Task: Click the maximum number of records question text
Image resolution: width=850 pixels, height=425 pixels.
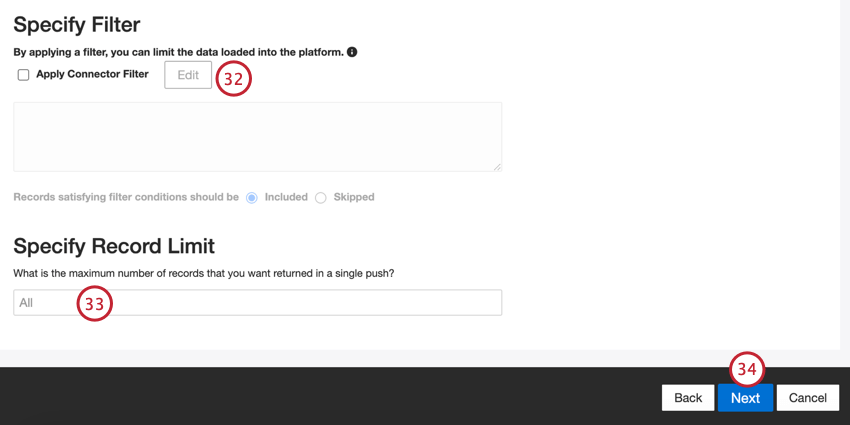Action: coord(203,273)
